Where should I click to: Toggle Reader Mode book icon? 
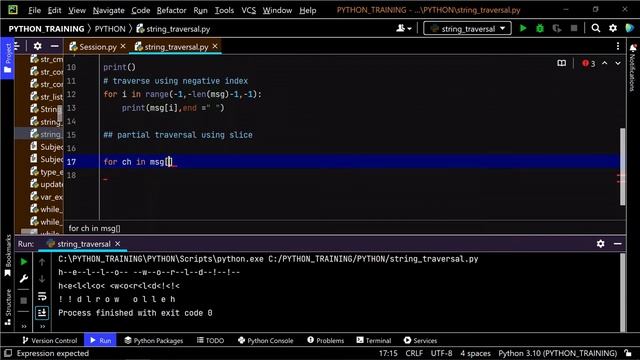pyautogui.click(x=562, y=63)
